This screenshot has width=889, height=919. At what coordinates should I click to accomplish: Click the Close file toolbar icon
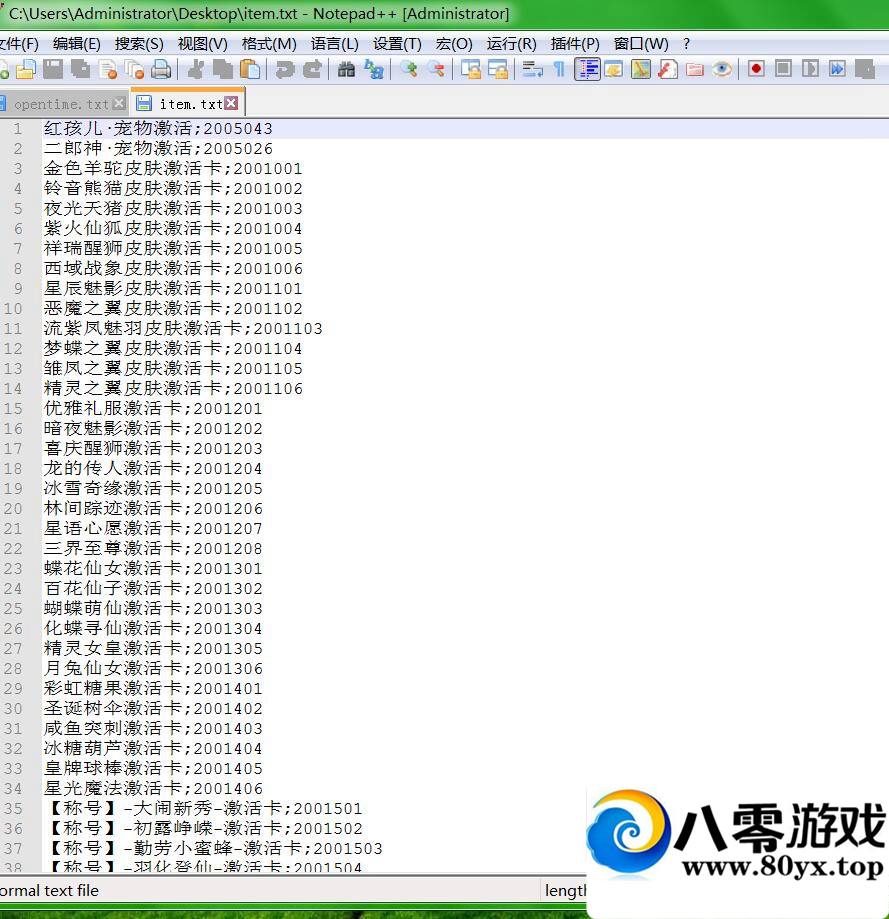[107, 69]
